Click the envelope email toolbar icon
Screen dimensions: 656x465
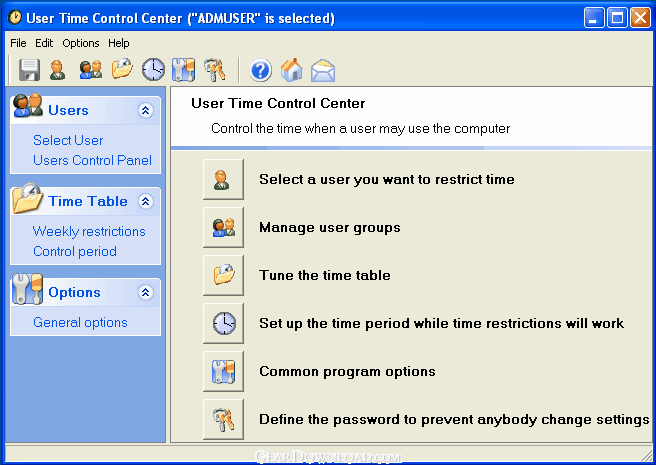tap(323, 70)
